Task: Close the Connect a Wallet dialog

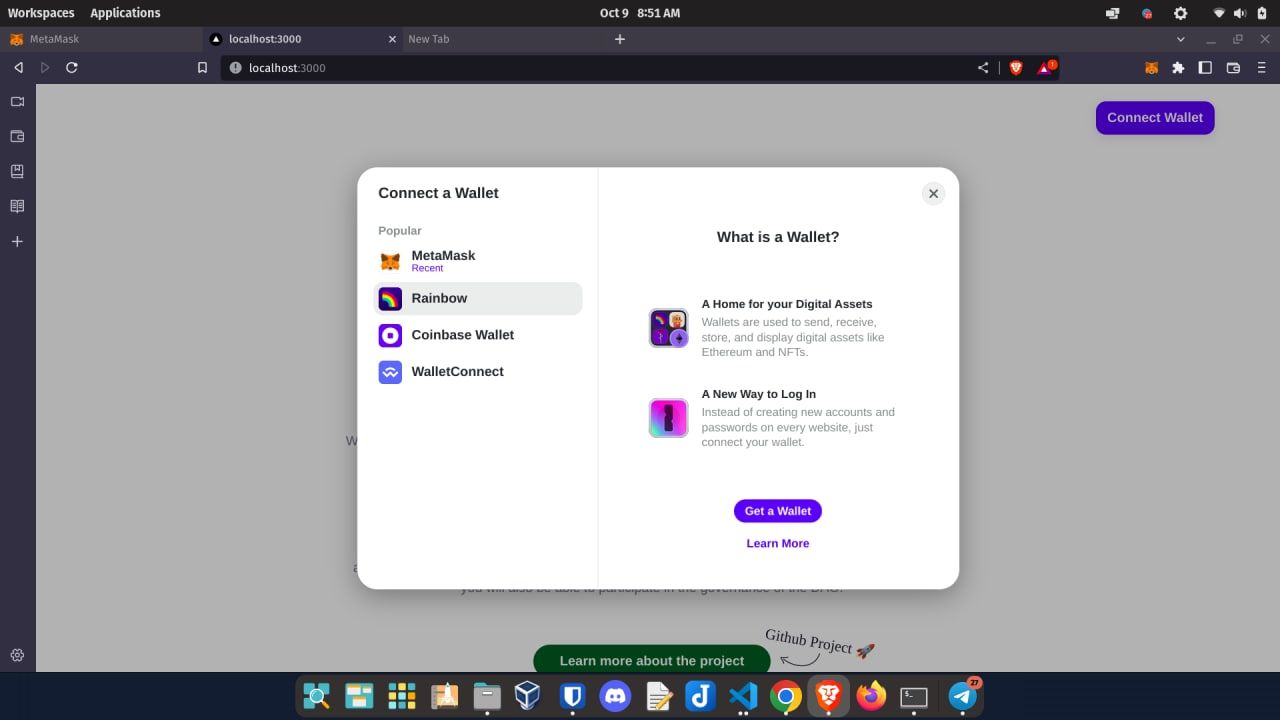Action: [933, 194]
